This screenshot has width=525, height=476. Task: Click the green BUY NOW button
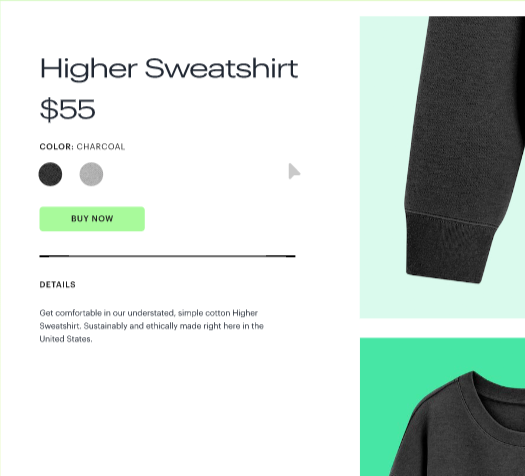pyautogui.click(x=92, y=219)
